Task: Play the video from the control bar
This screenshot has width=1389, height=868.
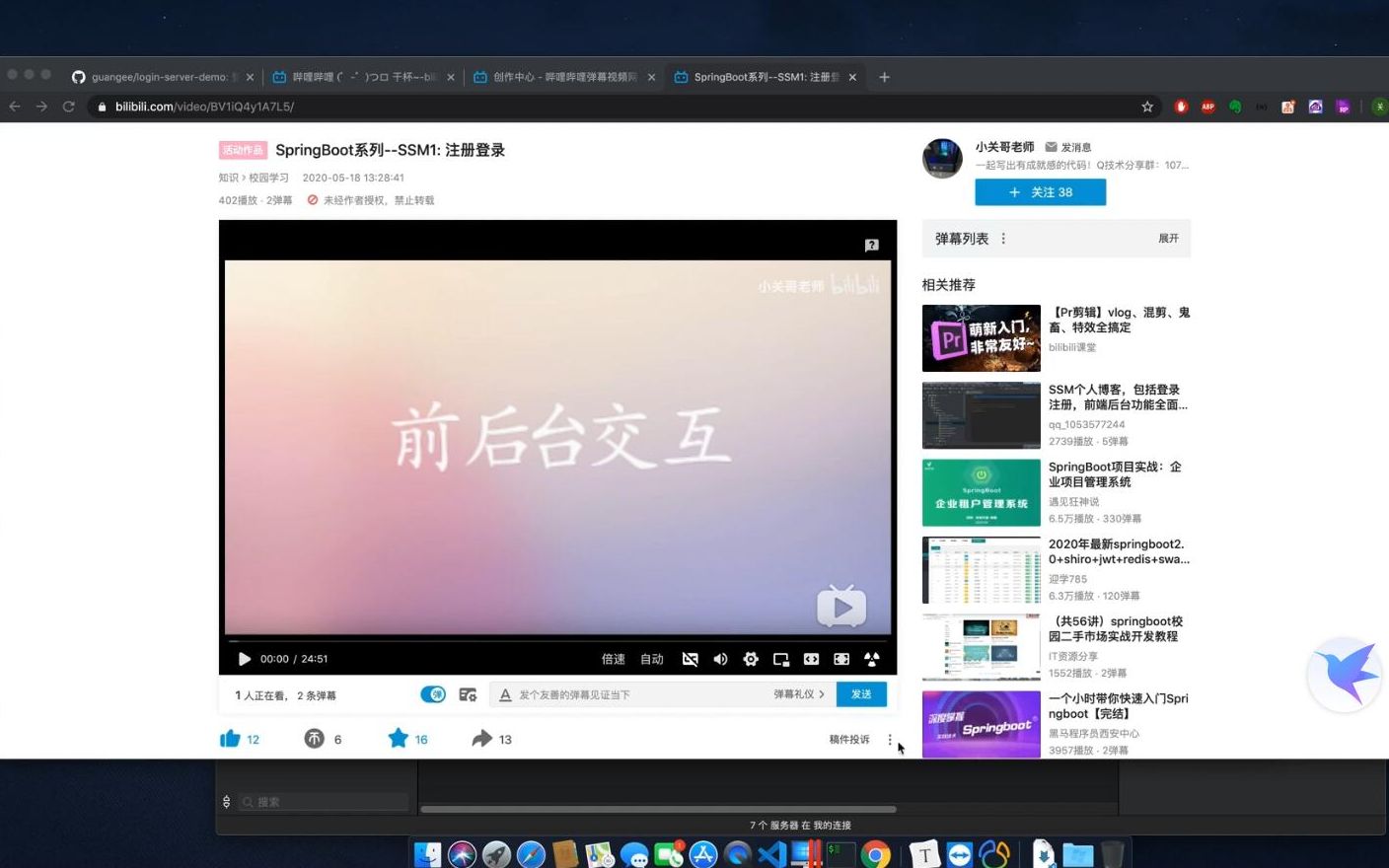Action: pyautogui.click(x=245, y=659)
